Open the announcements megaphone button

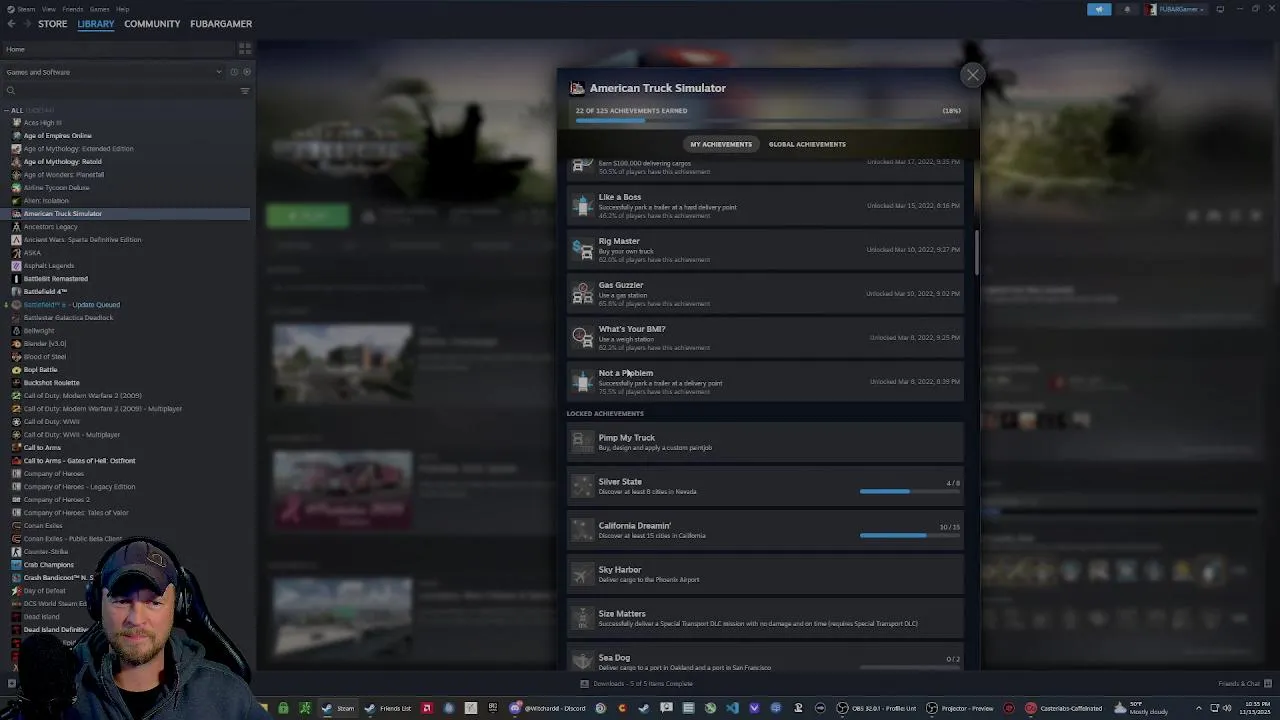(x=1099, y=9)
